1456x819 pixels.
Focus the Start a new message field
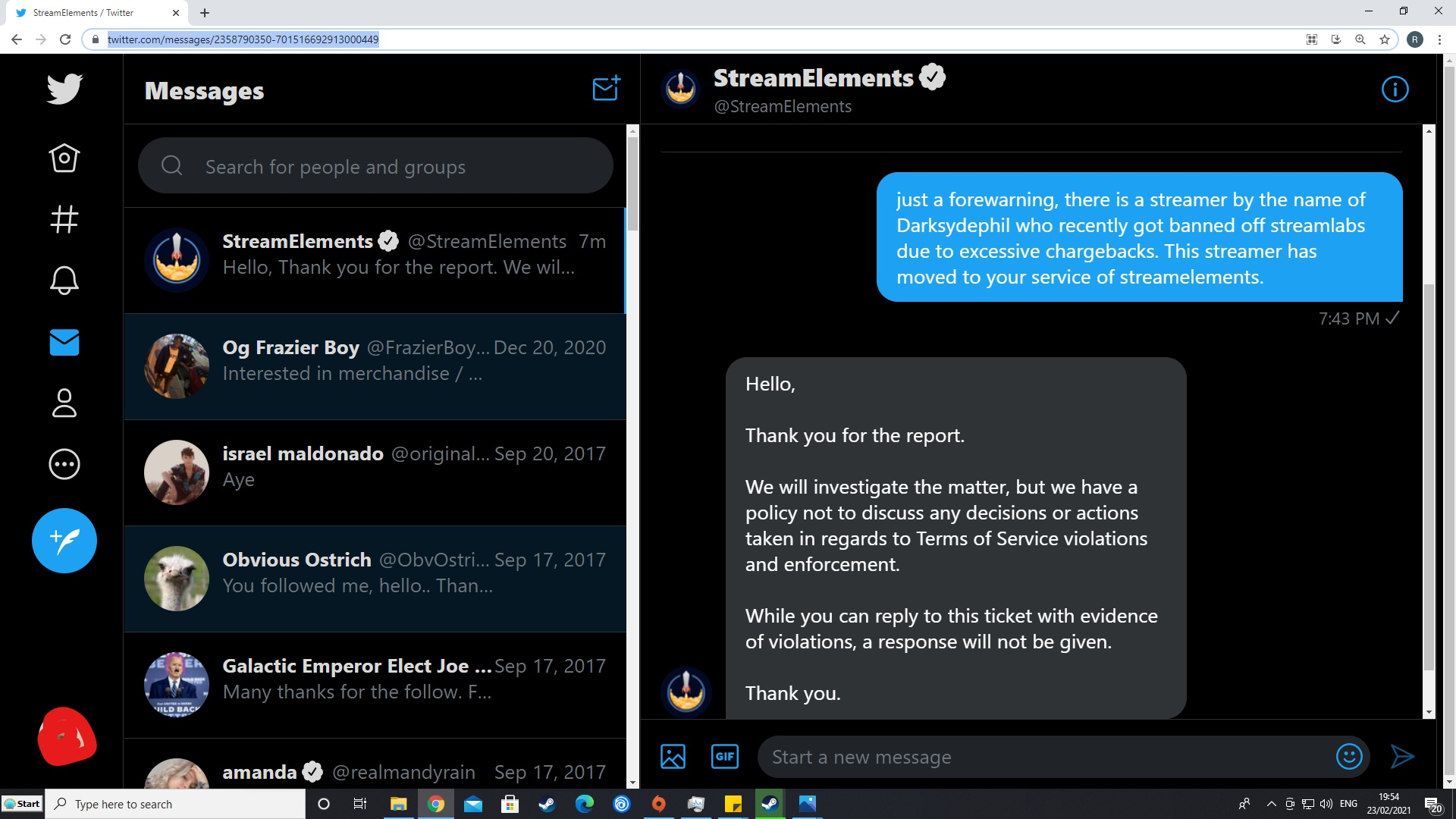[x=1046, y=757]
